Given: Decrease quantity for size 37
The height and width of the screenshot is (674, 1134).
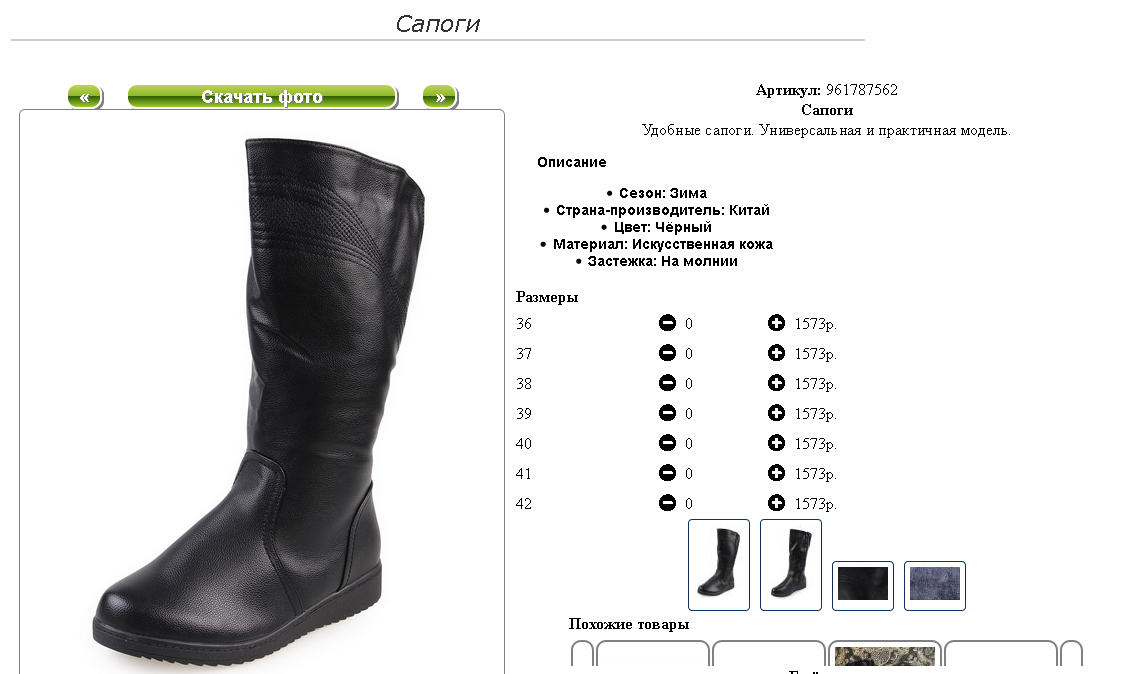Looking at the screenshot, I should (x=668, y=353).
